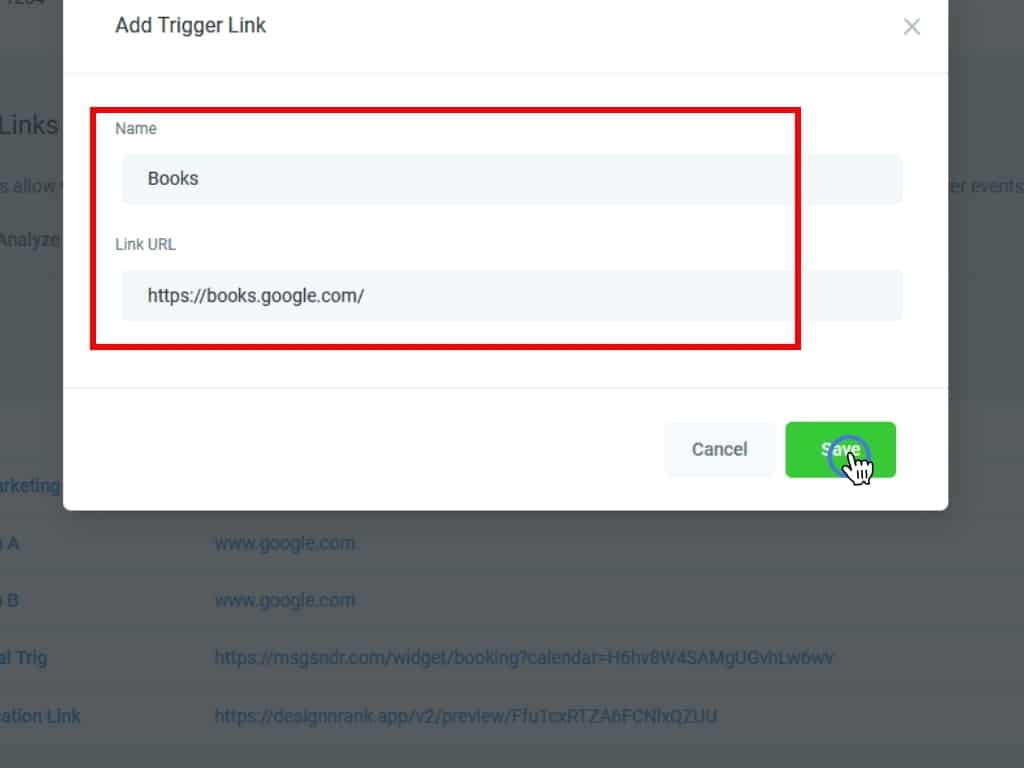Viewport: 1024px width, 768px height.
Task: Click the Analyze tab text in background
Action: 30,239
